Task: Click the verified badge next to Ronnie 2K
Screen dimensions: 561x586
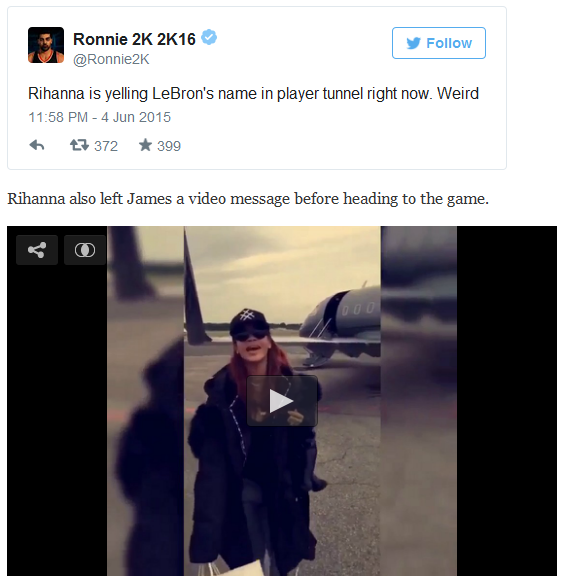Action: [209, 37]
